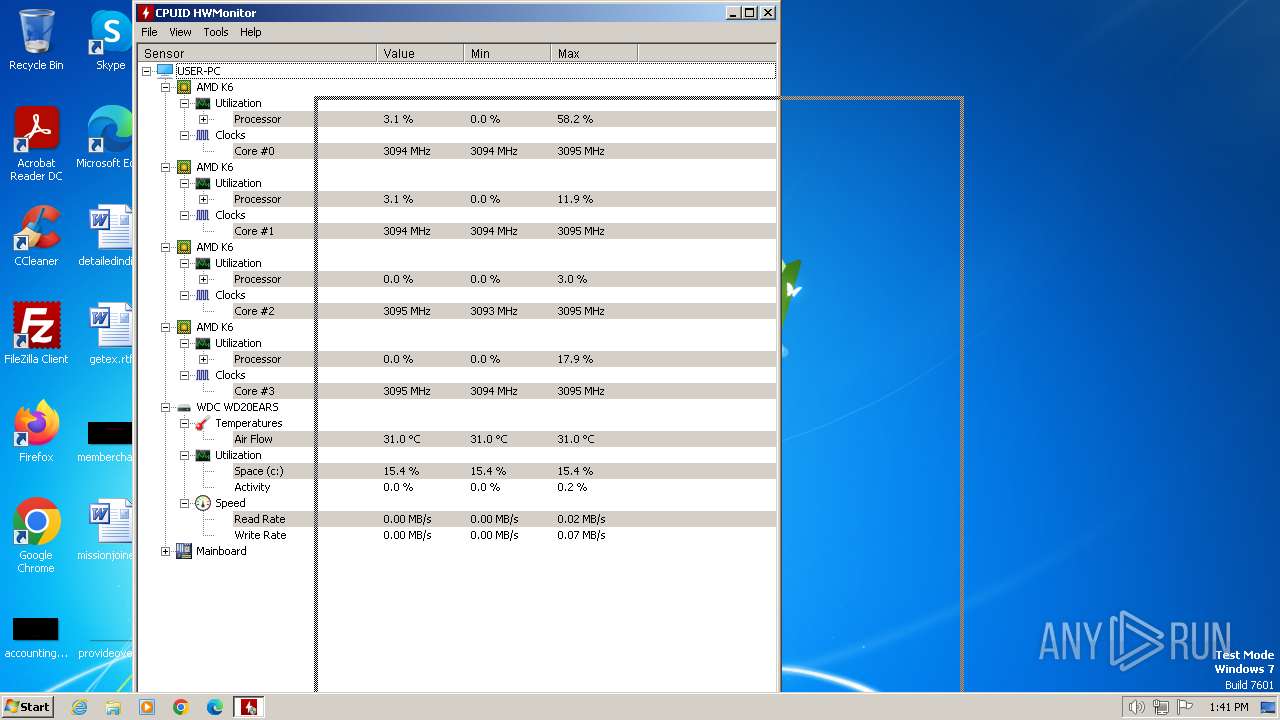Open Windows Explorer folder on taskbar
The width and height of the screenshot is (1280, 720).
pos(113,707)
